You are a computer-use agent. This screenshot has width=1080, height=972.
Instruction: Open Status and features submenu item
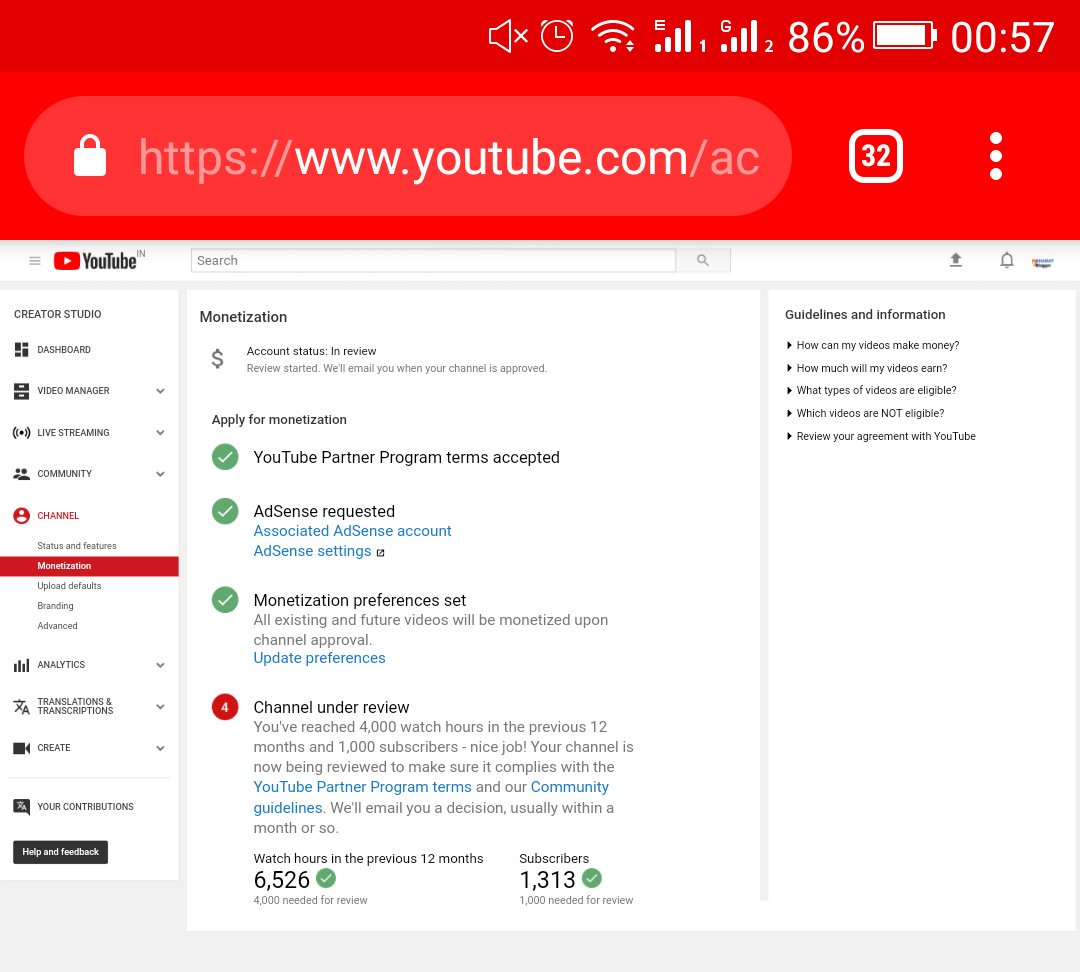pos(76,546)
